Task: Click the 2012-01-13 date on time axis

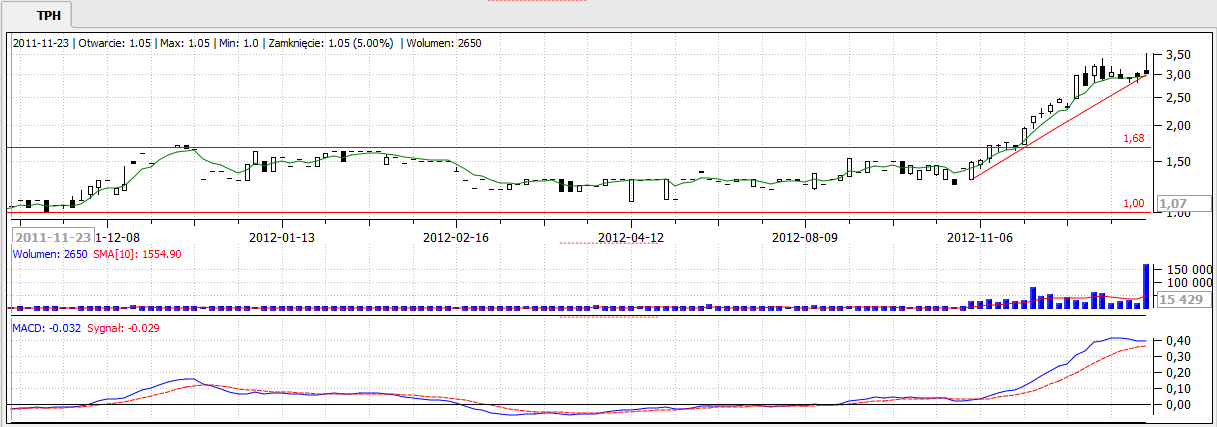Action: pyautogui.click(x=281, y=237)
